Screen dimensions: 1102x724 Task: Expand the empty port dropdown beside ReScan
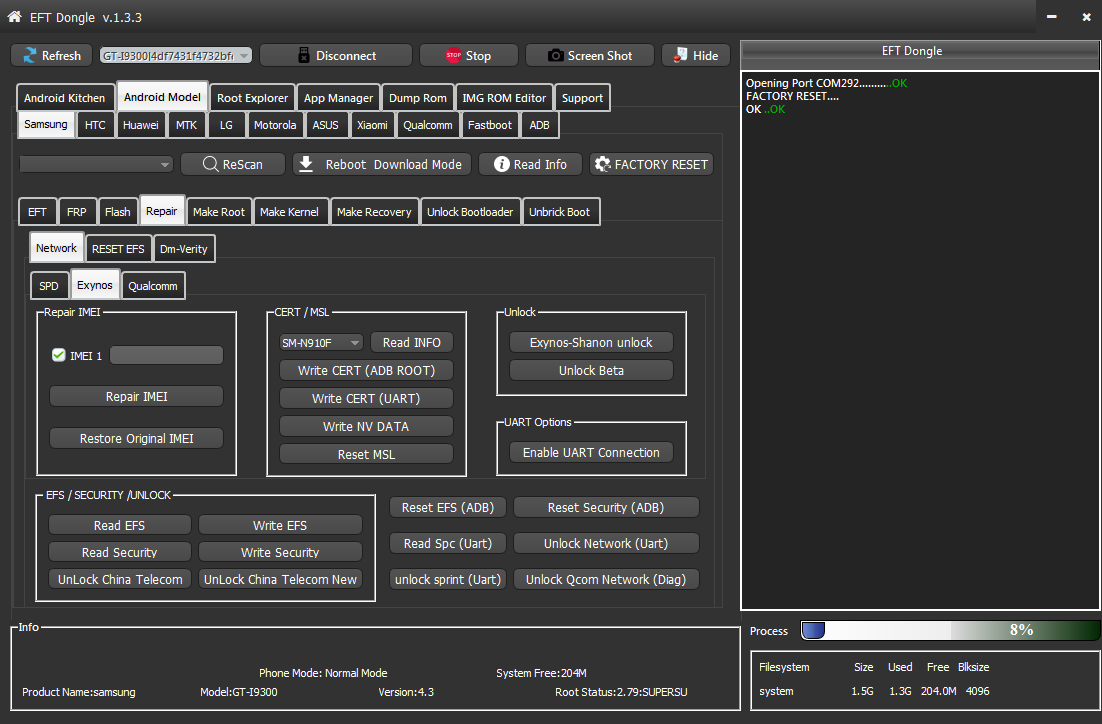96,164
